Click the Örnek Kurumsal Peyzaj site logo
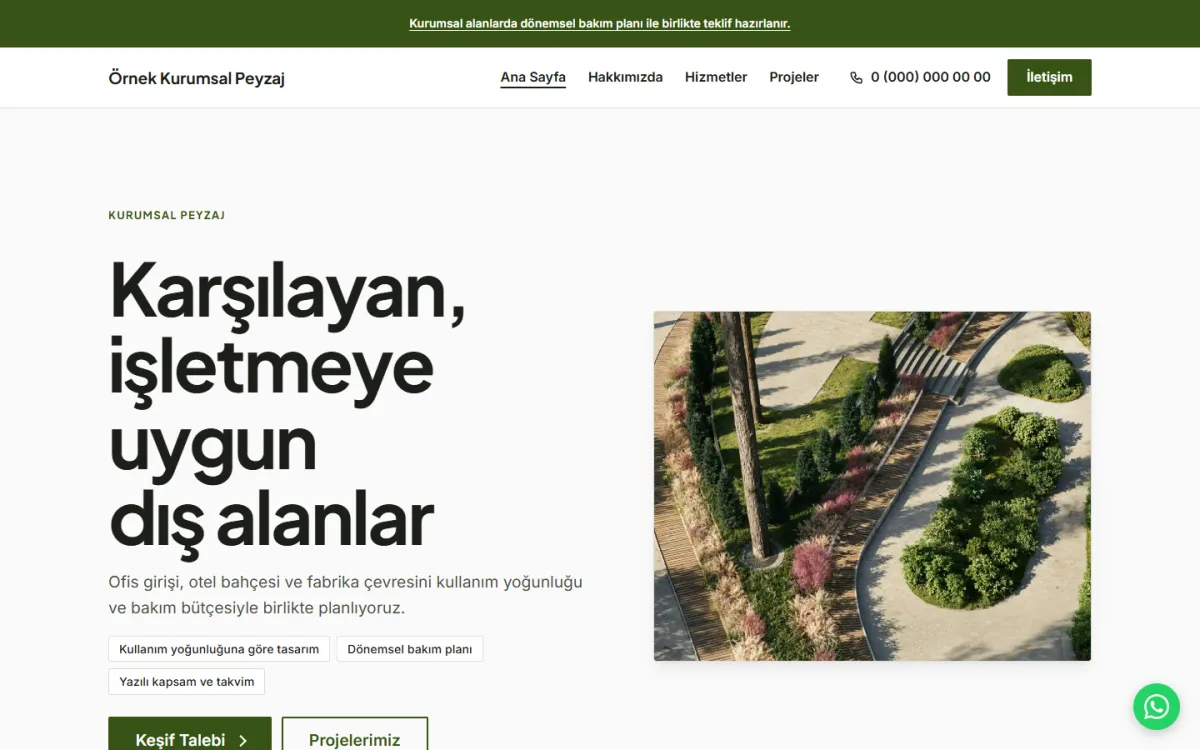Screen dimensions: 1200x750 (197, 78)
